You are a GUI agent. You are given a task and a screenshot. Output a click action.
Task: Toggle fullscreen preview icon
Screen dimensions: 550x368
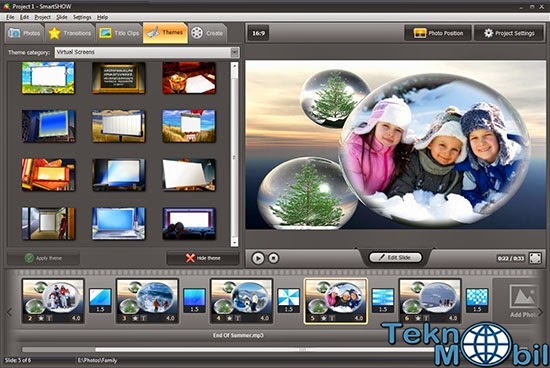pos(535,258)
